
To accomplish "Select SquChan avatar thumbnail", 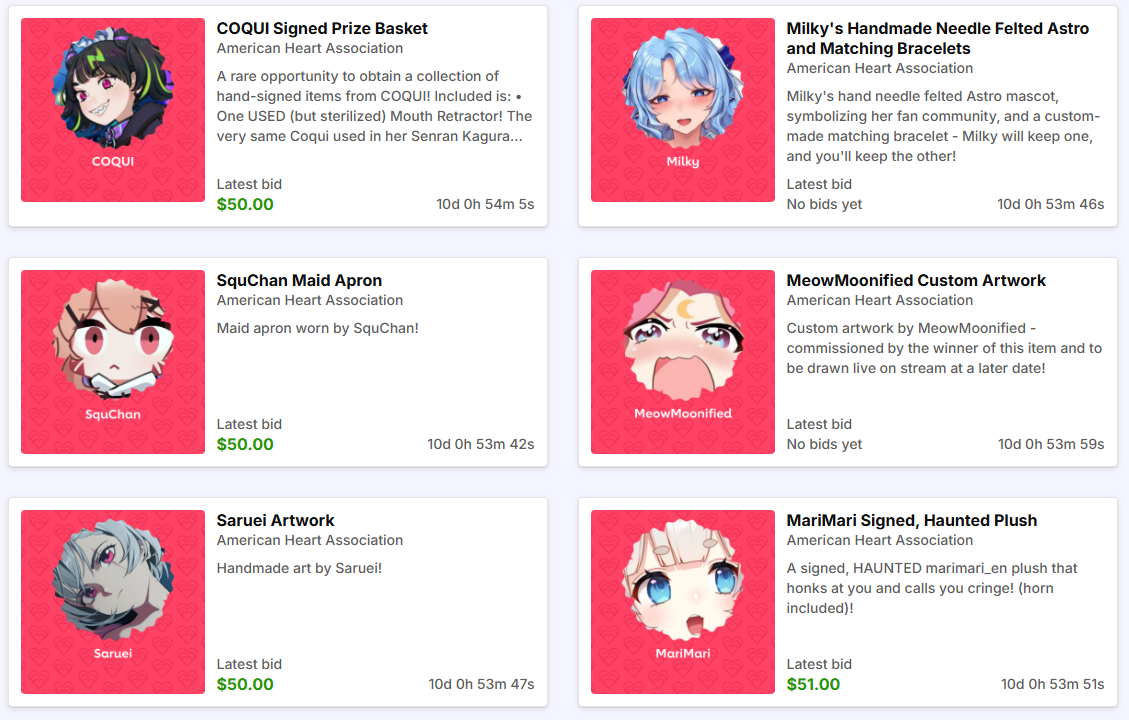I will click(x=113, y=362).
